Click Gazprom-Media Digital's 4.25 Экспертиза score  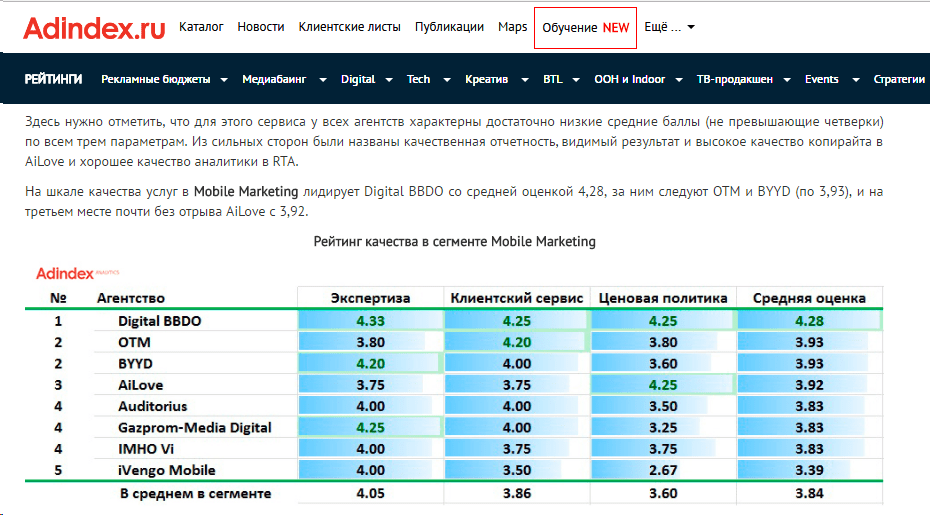point(371,428)
